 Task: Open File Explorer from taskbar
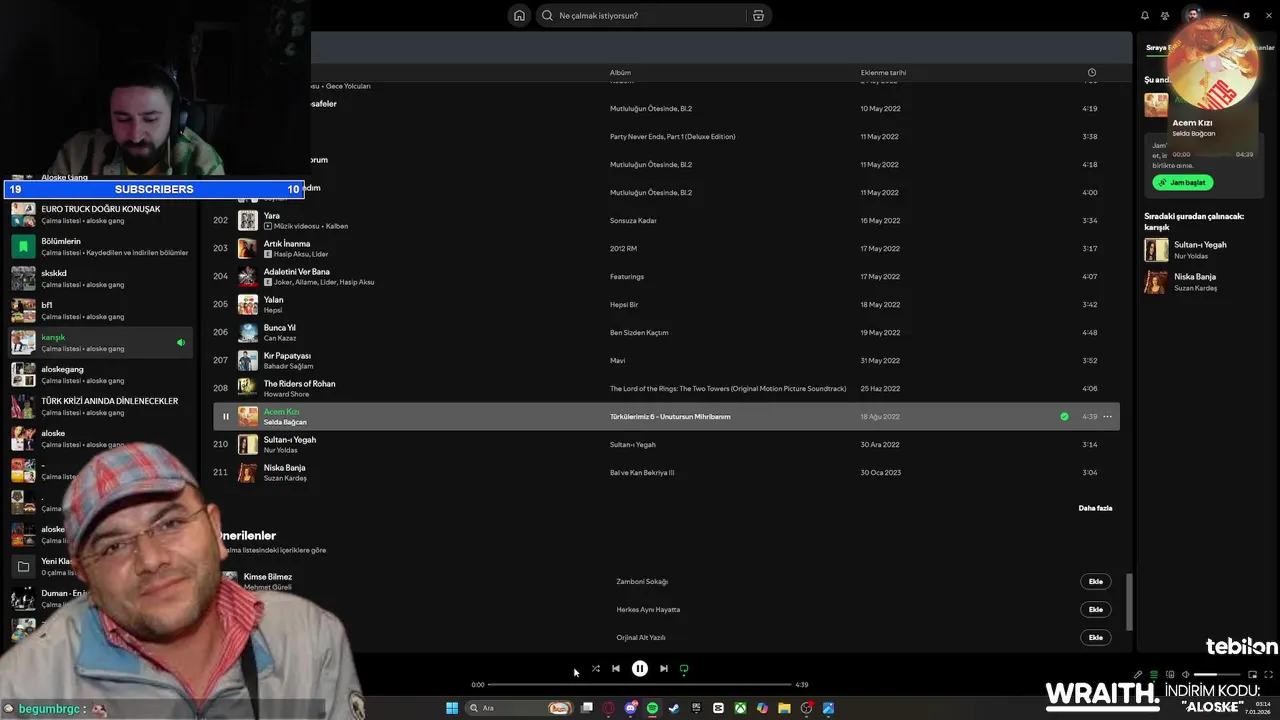784,708
